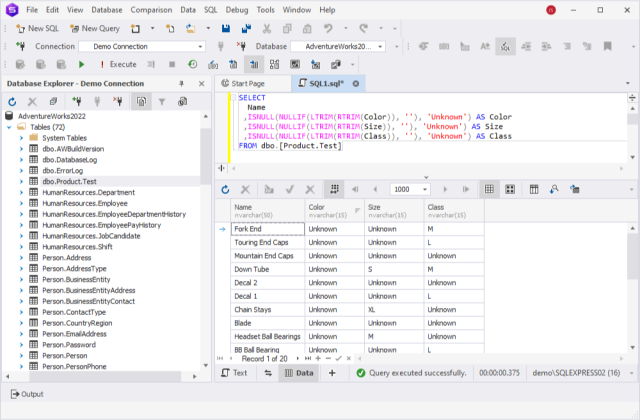Select the Person.Address table in tree
Screen dimensions: 640x420
(67, 258)
